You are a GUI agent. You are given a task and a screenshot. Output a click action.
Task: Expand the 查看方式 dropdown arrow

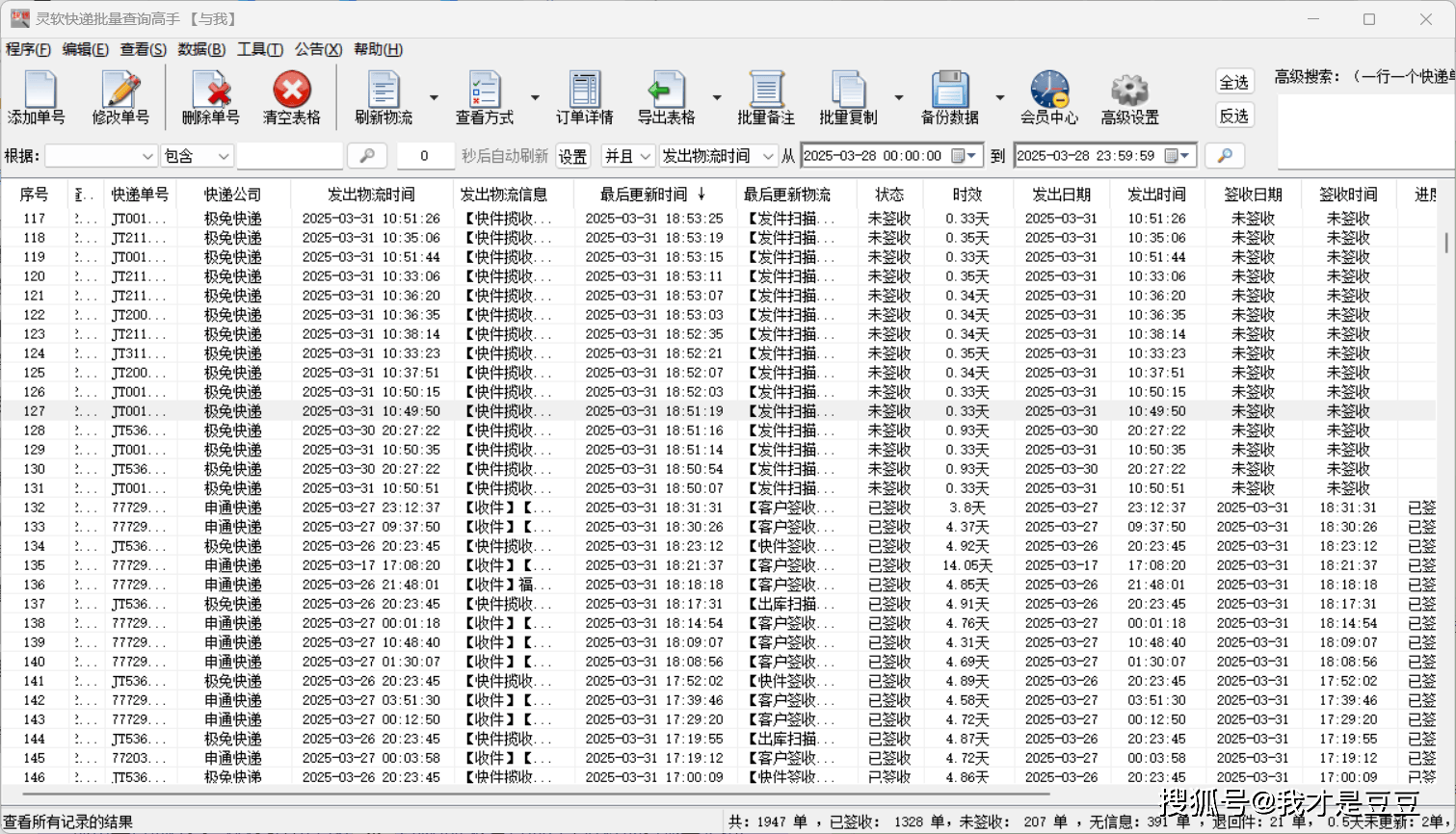(535, 97)
